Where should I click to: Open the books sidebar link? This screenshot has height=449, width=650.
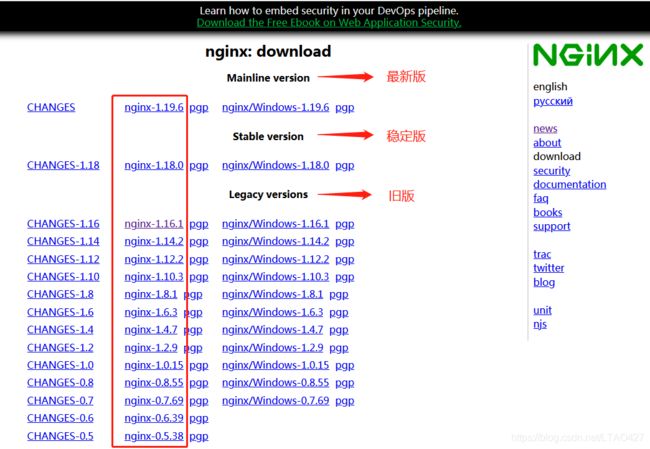[548, 213]
